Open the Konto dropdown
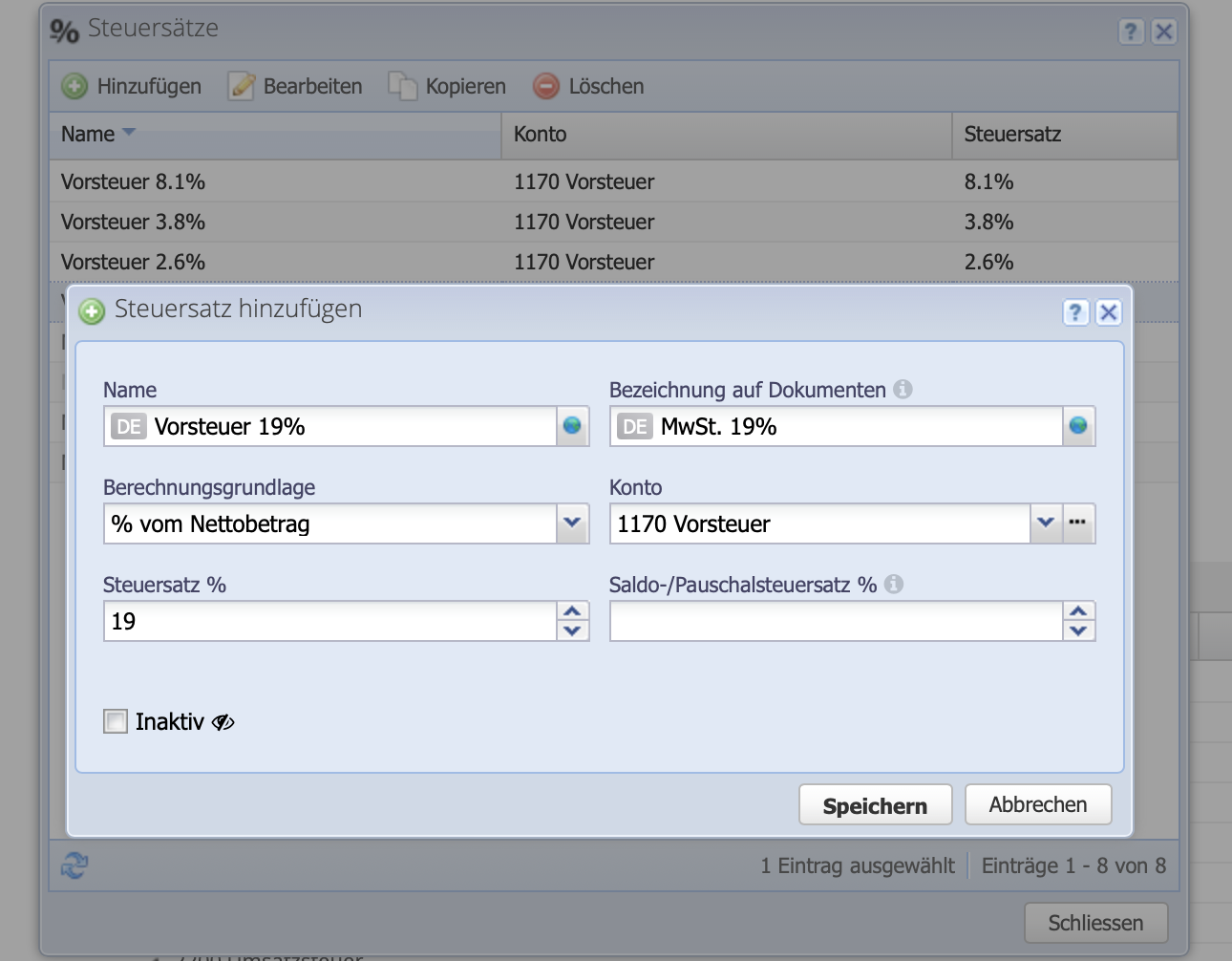This screenshot has width=1232, height=961. tap(1046, 523)
